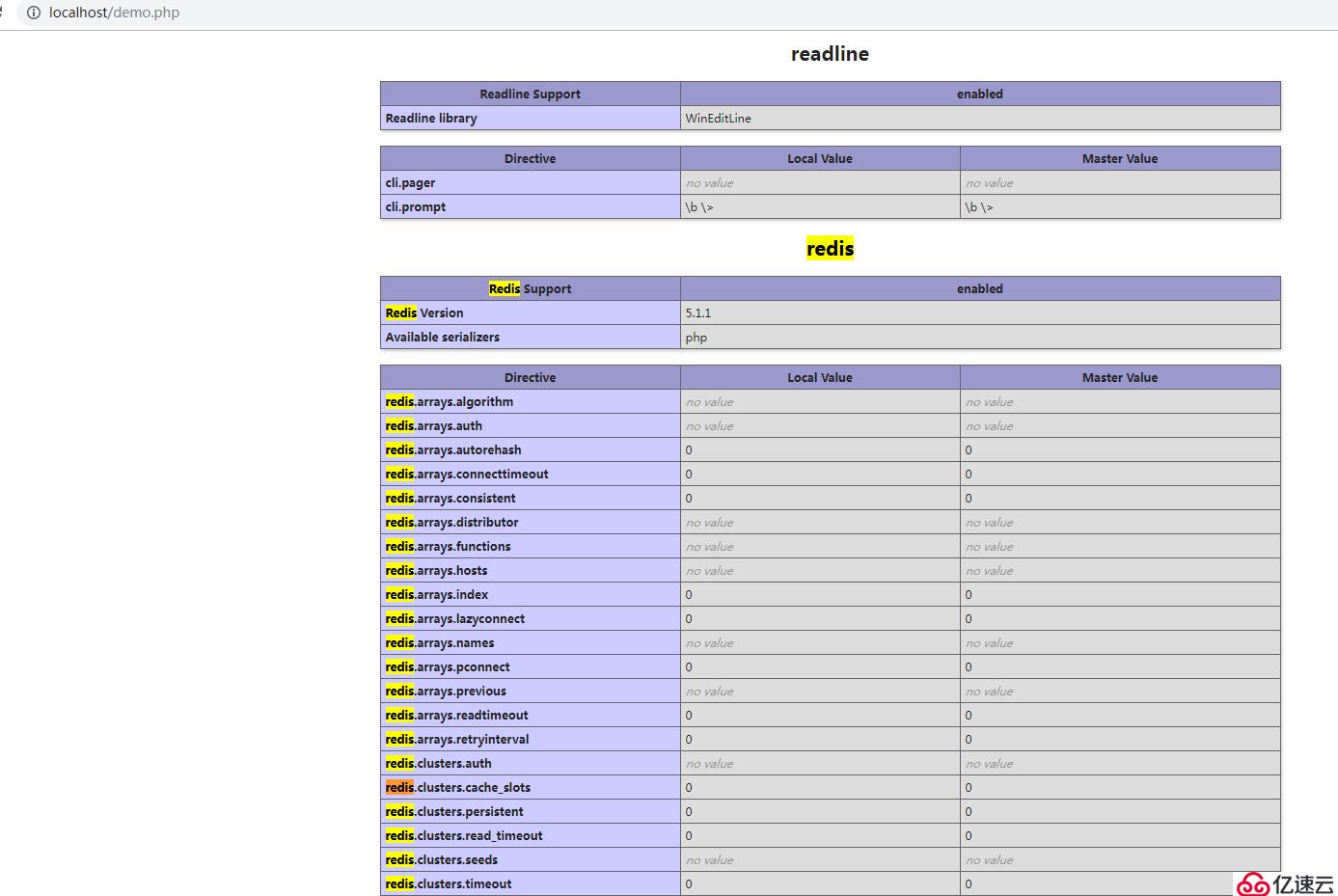Click the cli.pager directive
This screenshot has height=896, width=1338.
tap(410, 182)
